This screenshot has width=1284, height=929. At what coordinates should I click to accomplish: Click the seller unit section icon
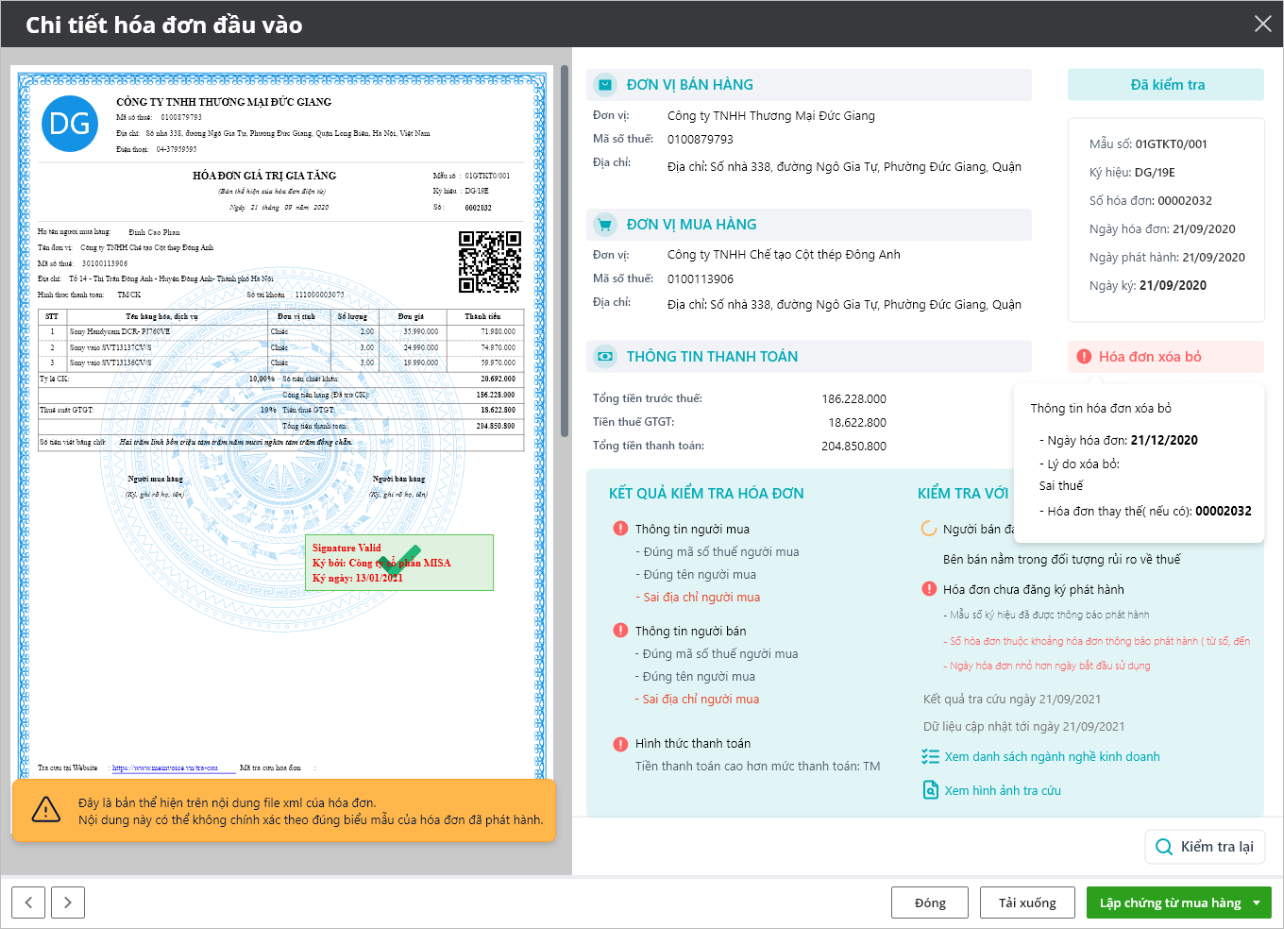tap(605, 85)
